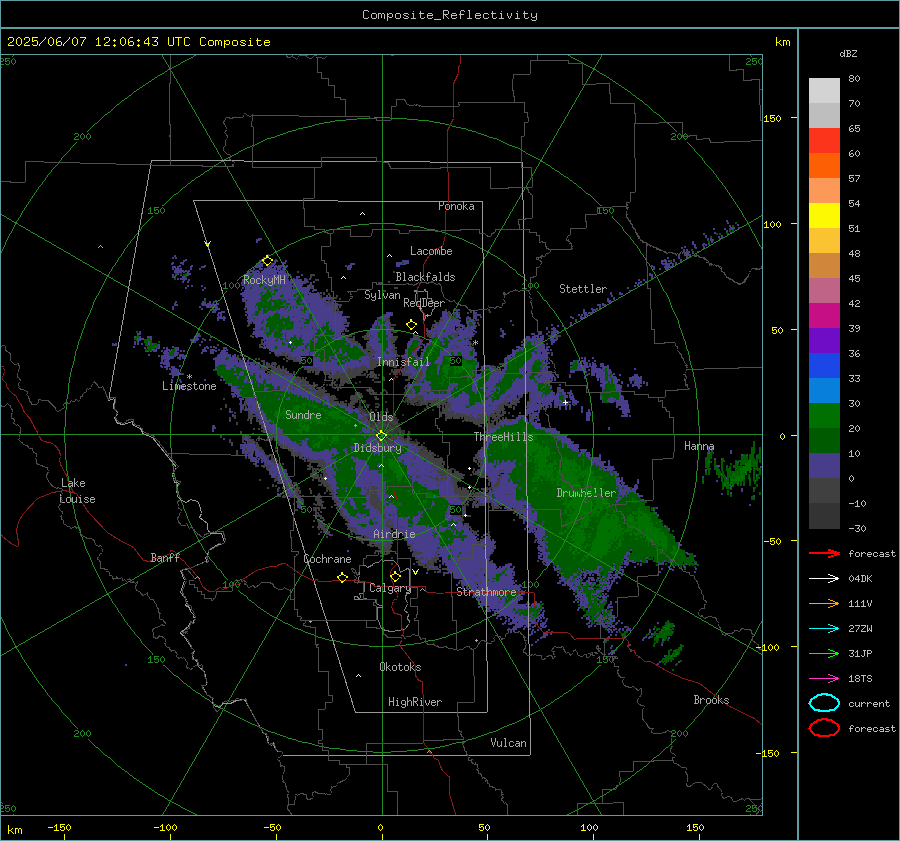Image resolution: width=900 pixels, height=841 pixels.
Task: Select the bright red swatch below 65 dBZ
Action: tap(824, 141)
